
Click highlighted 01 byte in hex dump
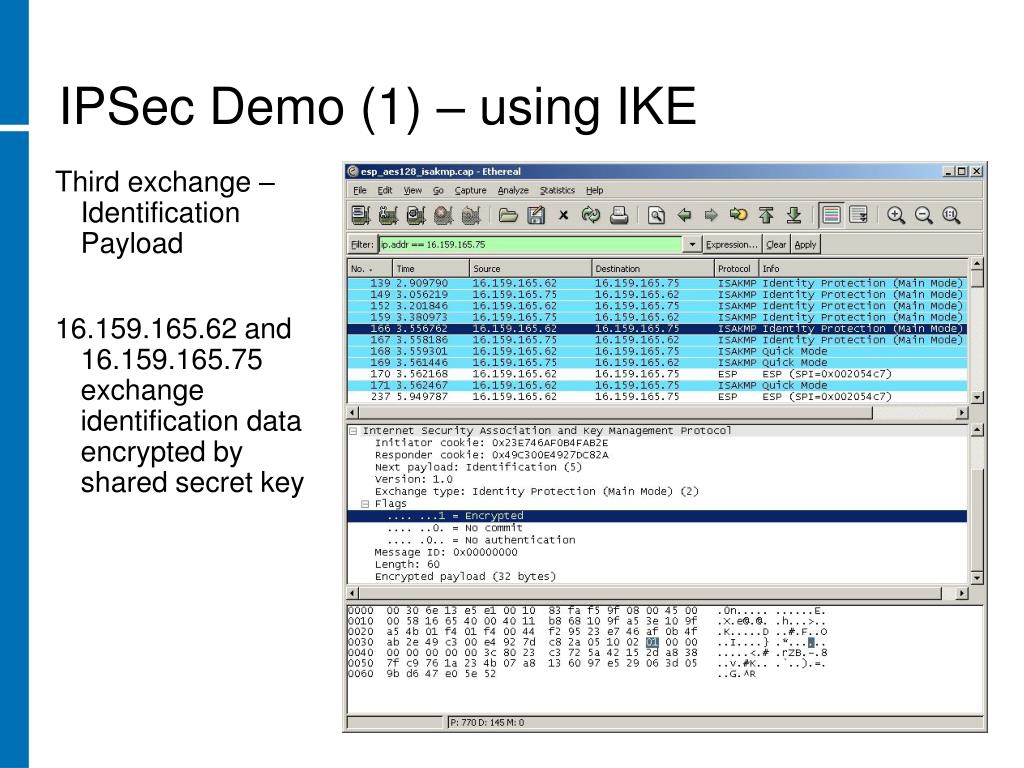tap(652, 642)
